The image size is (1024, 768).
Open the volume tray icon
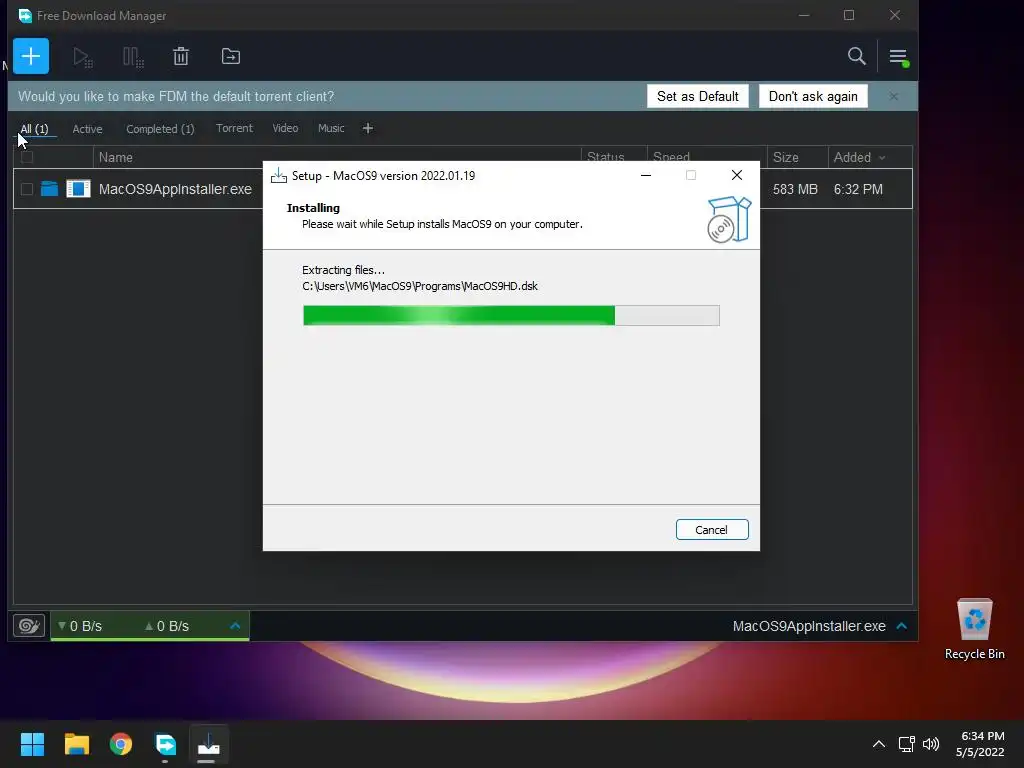click(x=931, y=744)
